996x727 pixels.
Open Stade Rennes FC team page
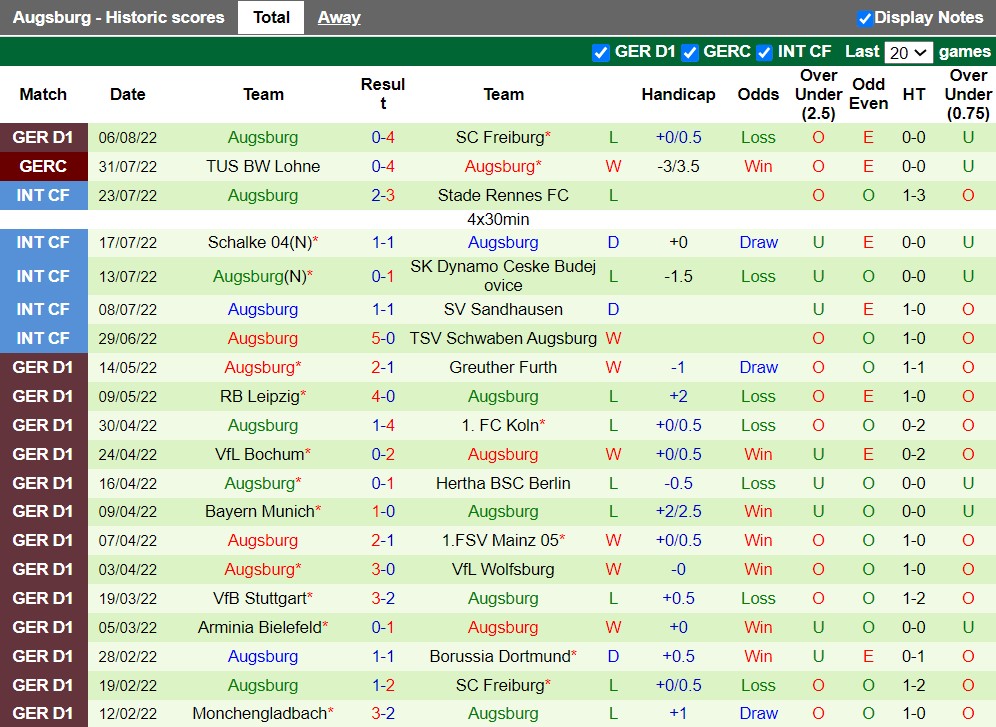tap(503, 195)
